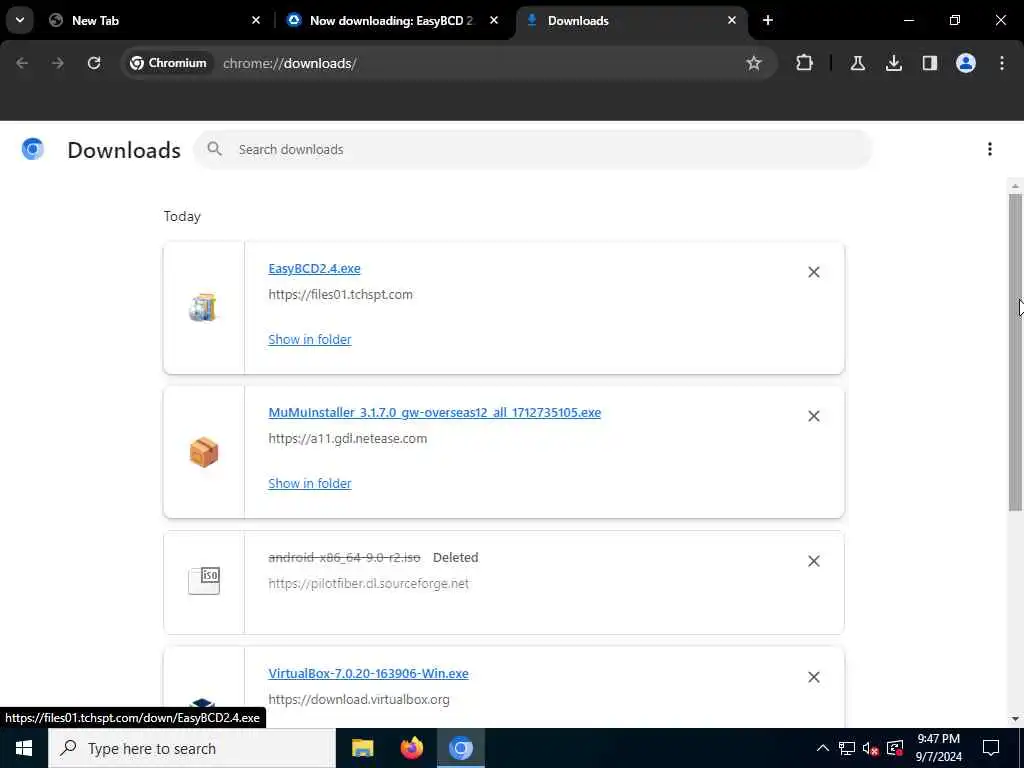1024x768 pixels.
Task: Close the New Tab tab
Action: [x=256, y=20]
